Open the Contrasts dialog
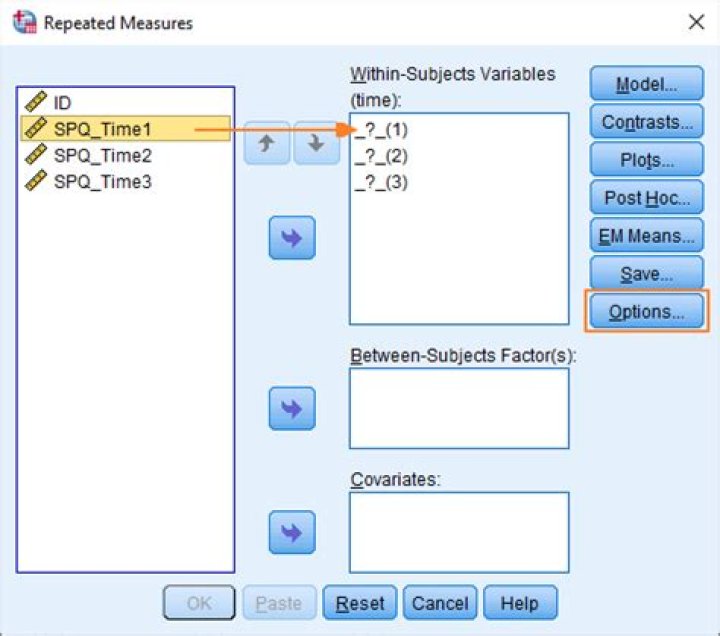 [x=646, y=123]
